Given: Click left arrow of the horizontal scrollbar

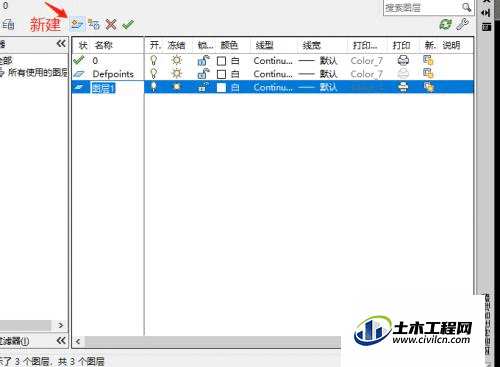Looking at the screenshot, I should coord(78,342).
